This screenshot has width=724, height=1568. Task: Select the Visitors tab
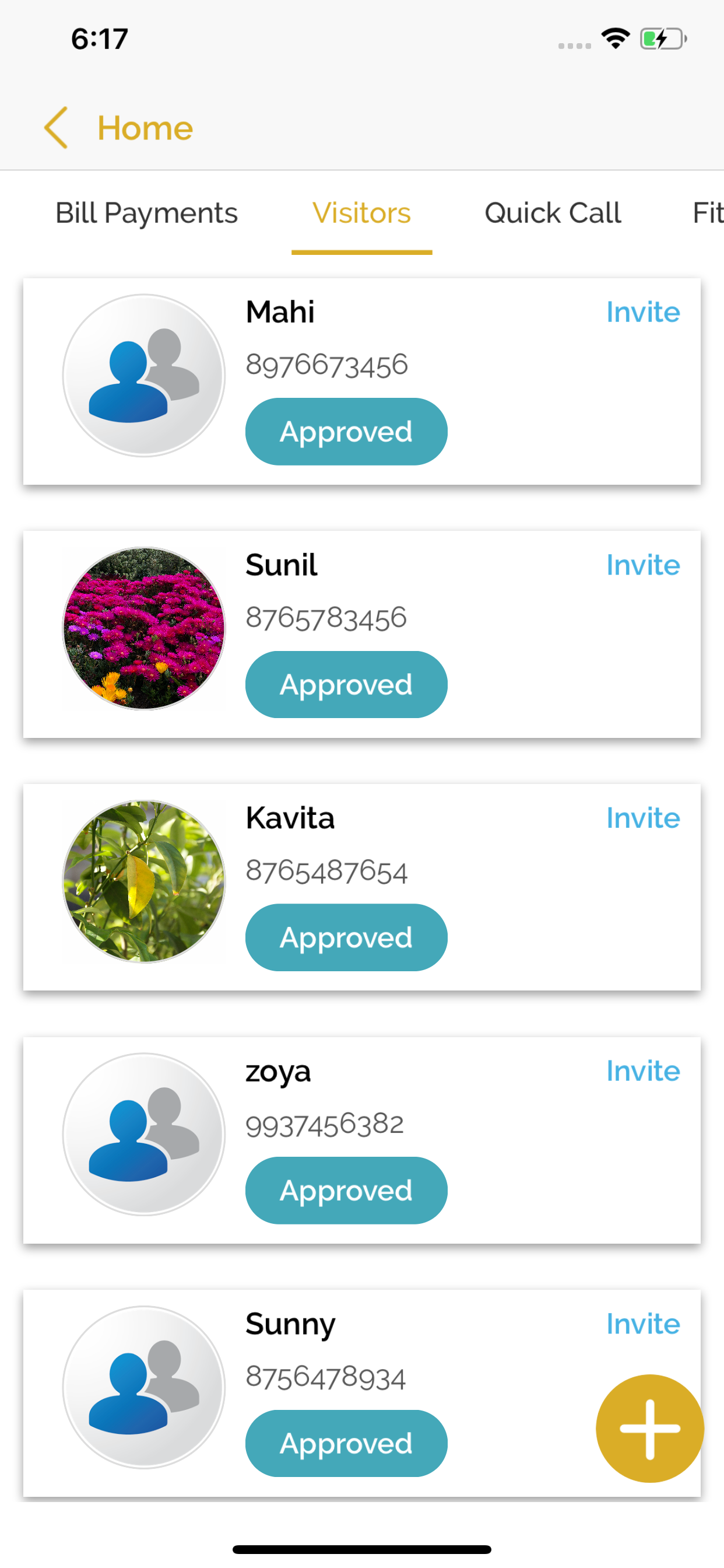pyautogui.click(x=361, y=213)
